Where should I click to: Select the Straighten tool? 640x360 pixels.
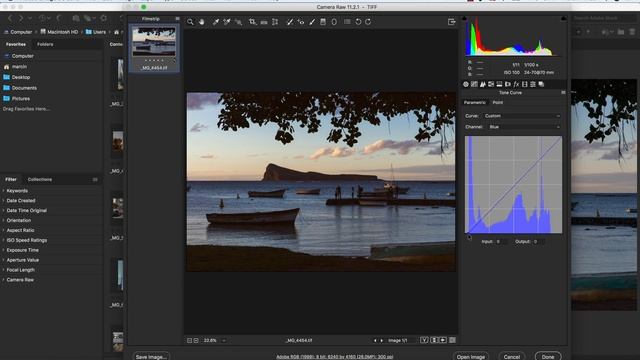click(x=264, y=22)
